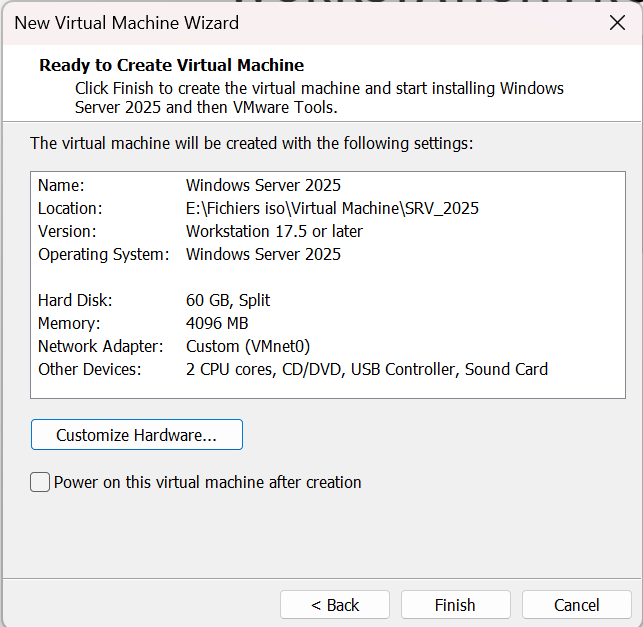The width and height of the screenshot is (643, 627).
Task: Click the Location: label
Action: 70,208
